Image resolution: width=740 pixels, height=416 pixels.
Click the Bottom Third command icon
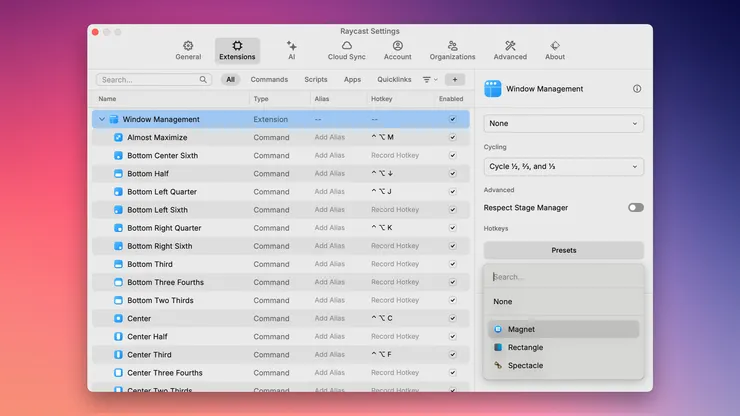click(118, 264)
